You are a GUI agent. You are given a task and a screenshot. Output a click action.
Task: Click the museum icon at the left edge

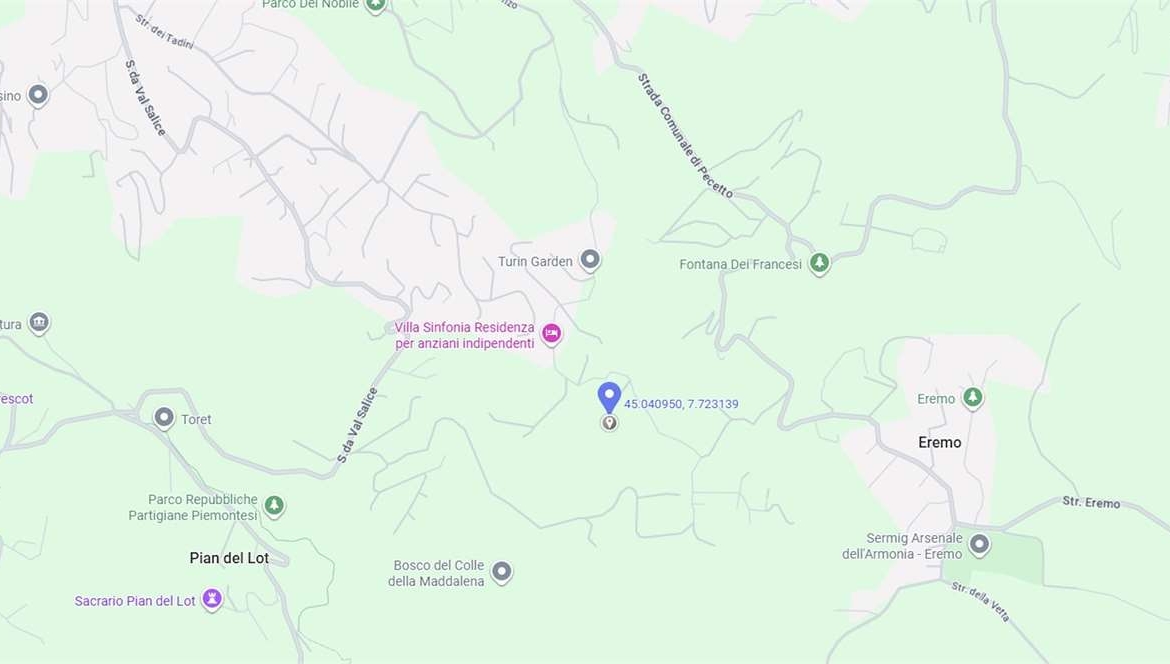(39, 323)
